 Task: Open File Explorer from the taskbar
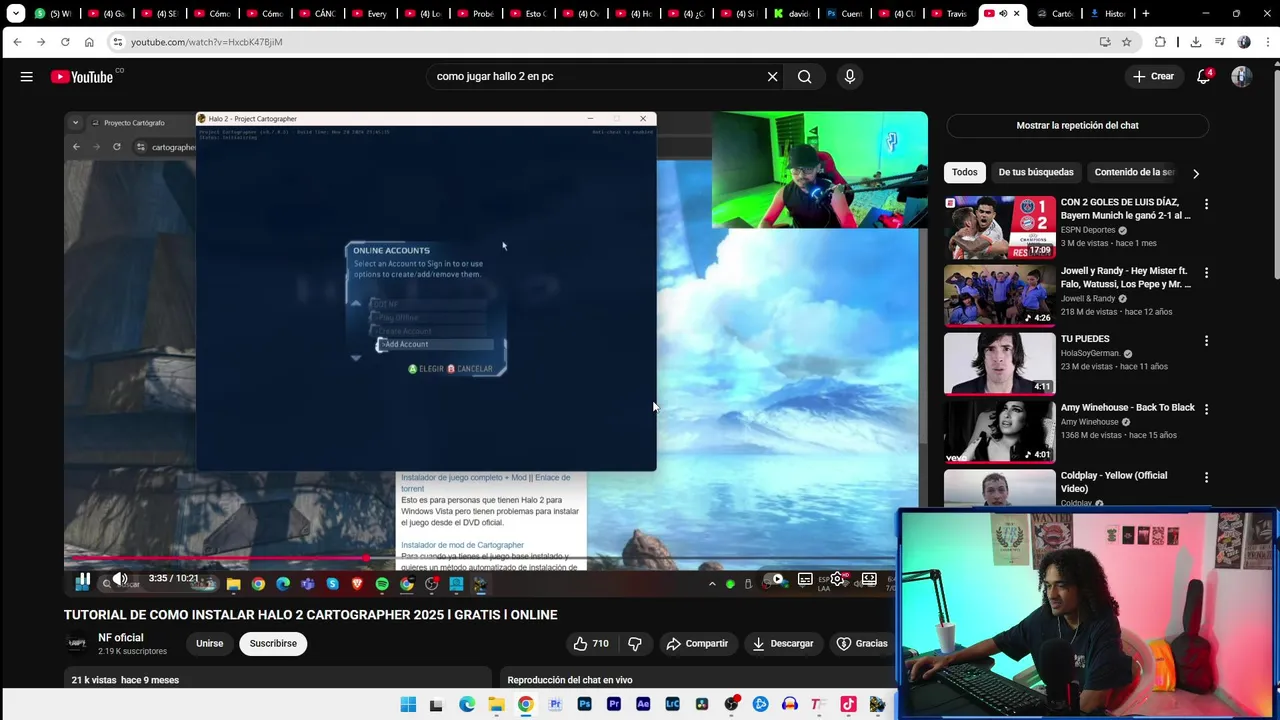pos(496,705)
